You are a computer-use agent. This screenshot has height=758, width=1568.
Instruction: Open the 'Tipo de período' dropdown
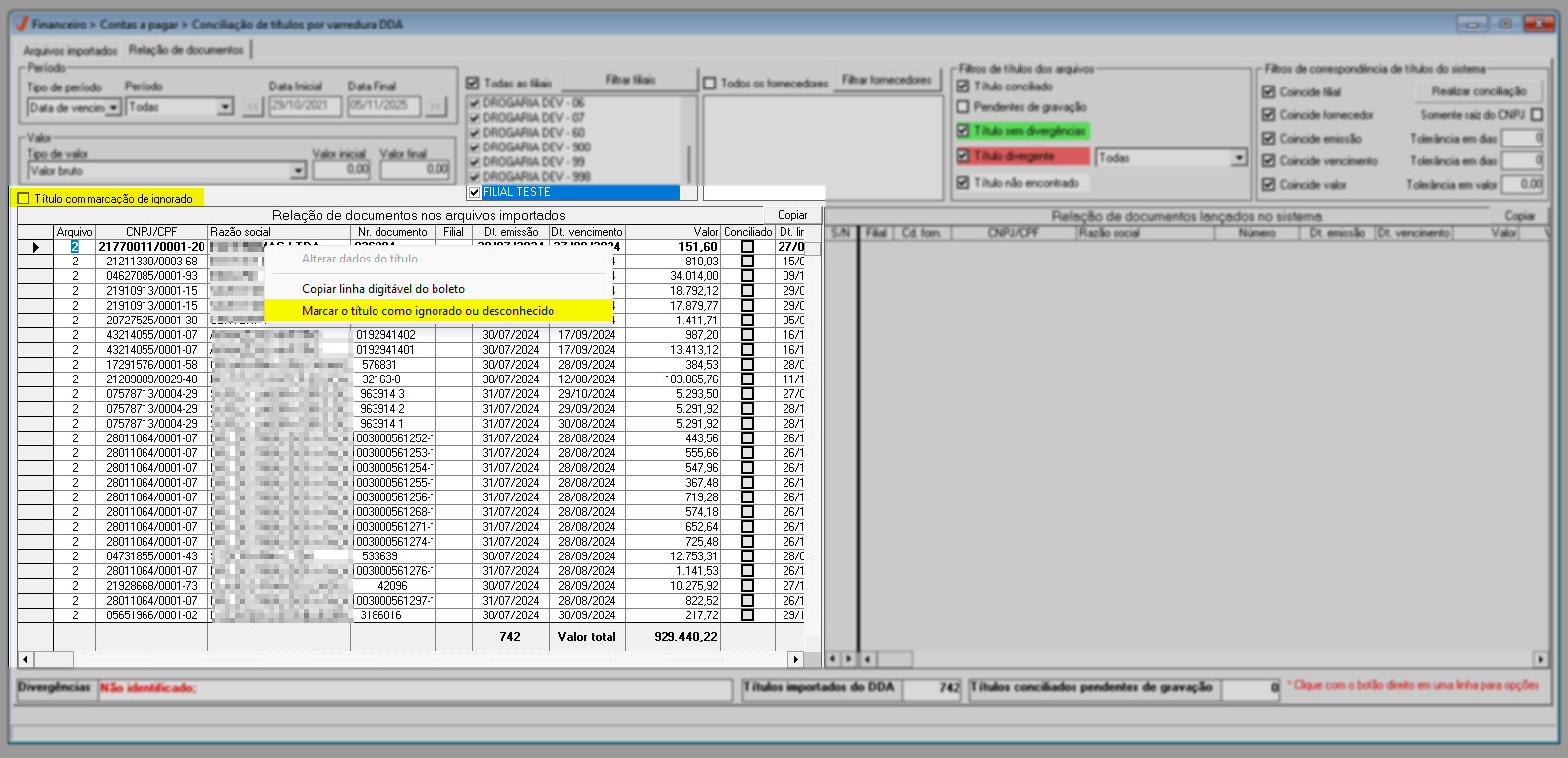click(x=113, y=107)
